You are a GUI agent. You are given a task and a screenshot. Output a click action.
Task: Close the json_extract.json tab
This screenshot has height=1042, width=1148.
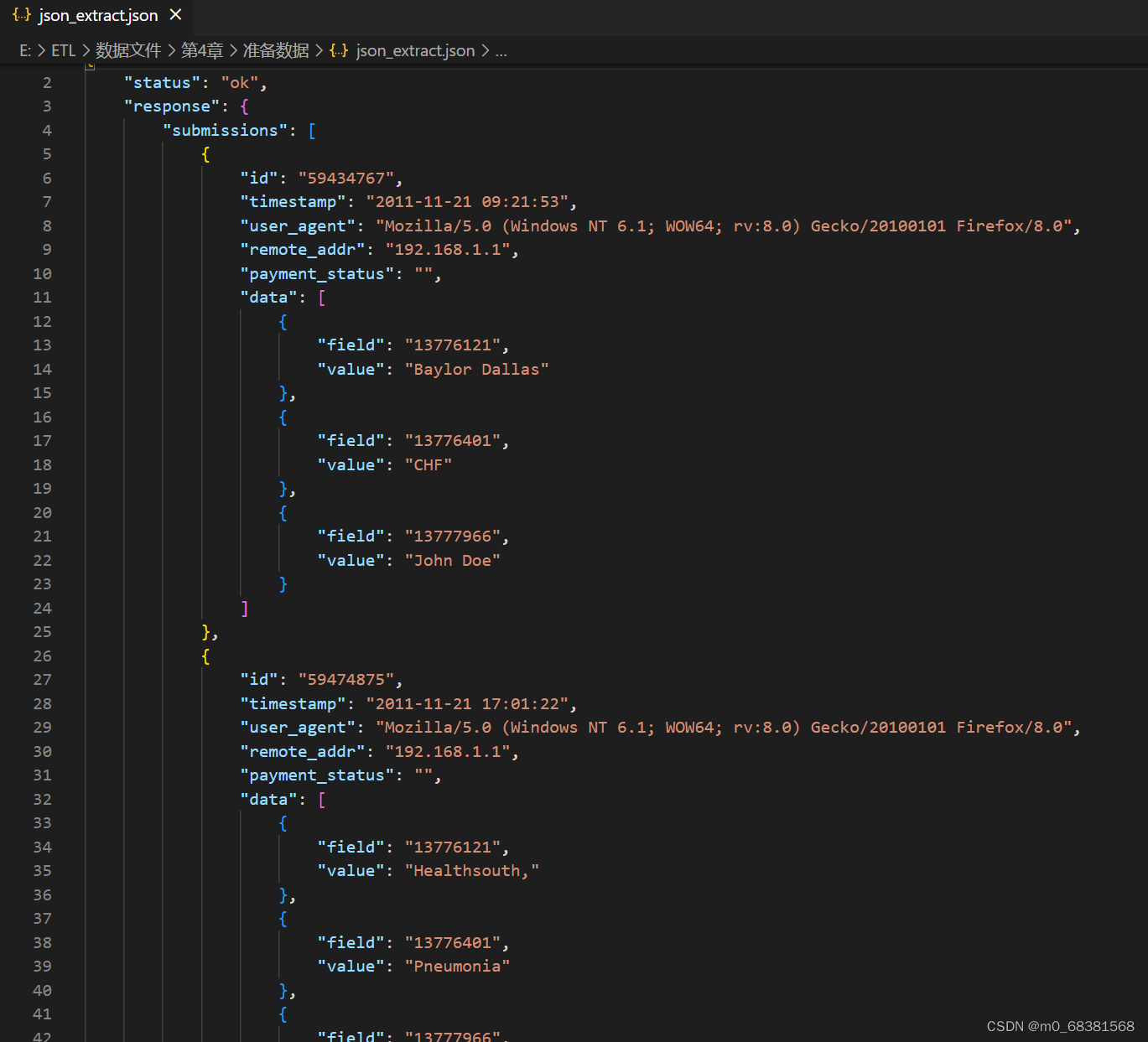pos(175,14)
